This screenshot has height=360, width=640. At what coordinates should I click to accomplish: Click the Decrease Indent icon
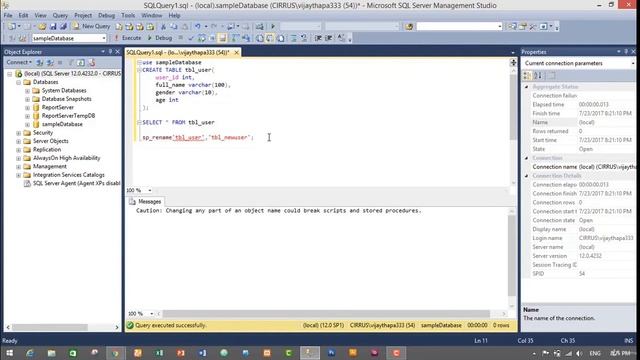tap(318, 38)
